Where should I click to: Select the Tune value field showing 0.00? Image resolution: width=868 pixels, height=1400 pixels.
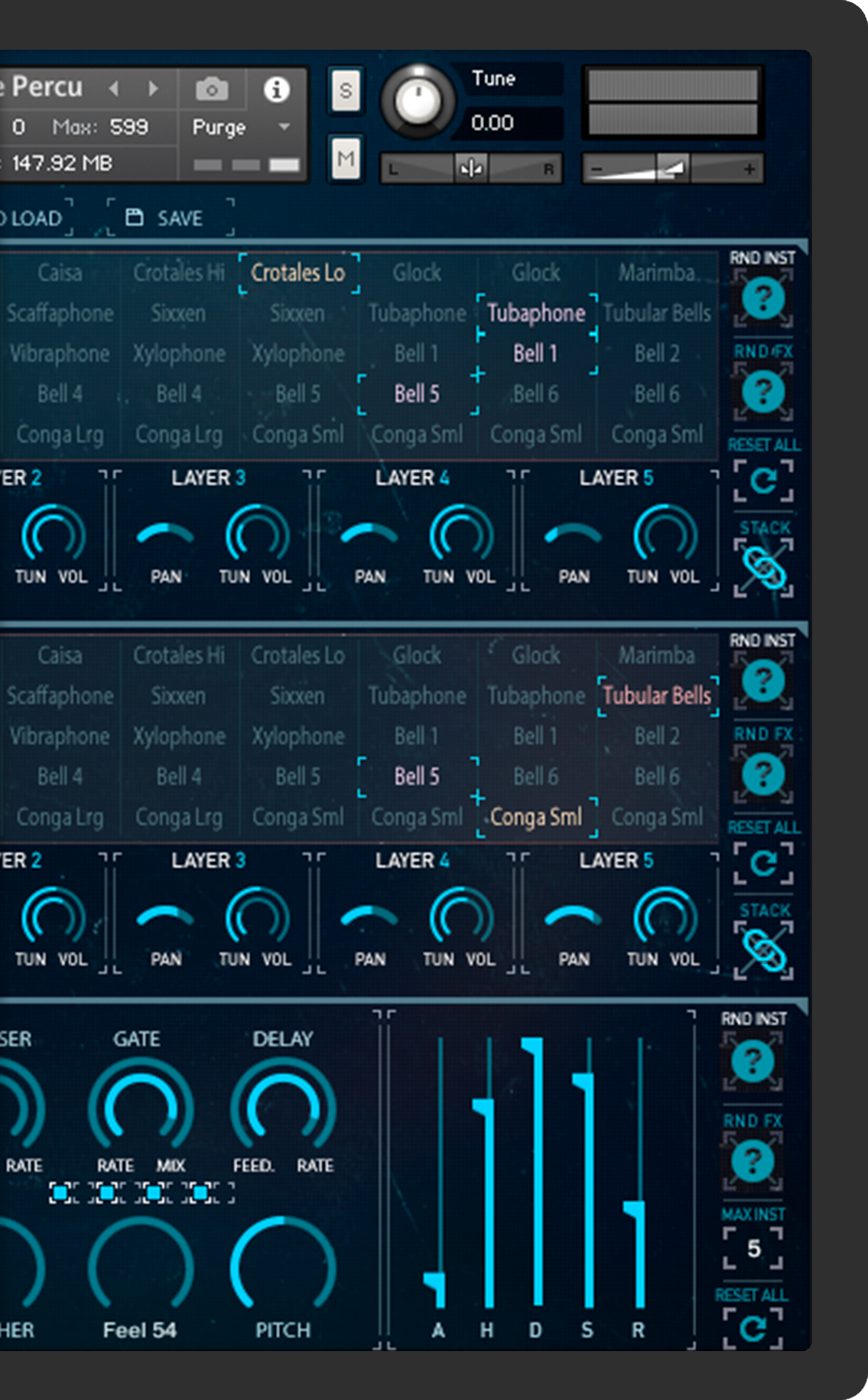pos(507,122)
